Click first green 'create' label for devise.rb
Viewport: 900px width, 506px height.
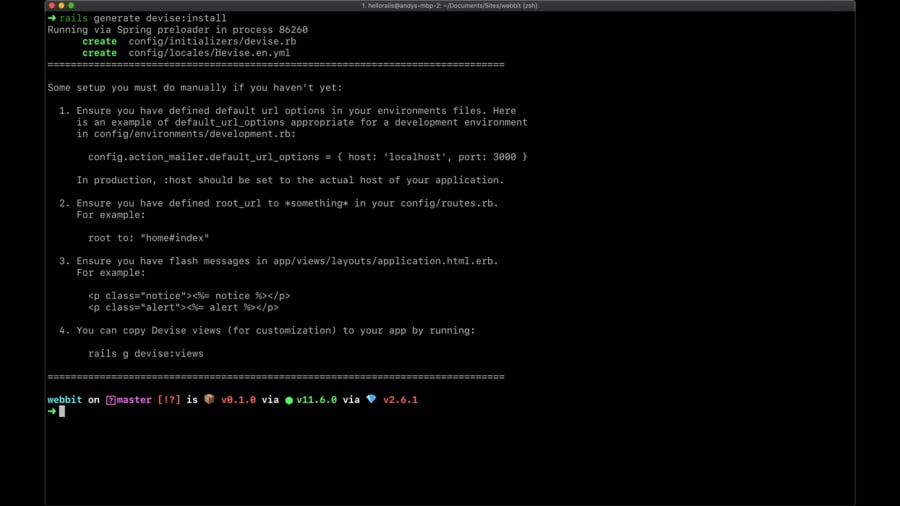pos(99,41)
